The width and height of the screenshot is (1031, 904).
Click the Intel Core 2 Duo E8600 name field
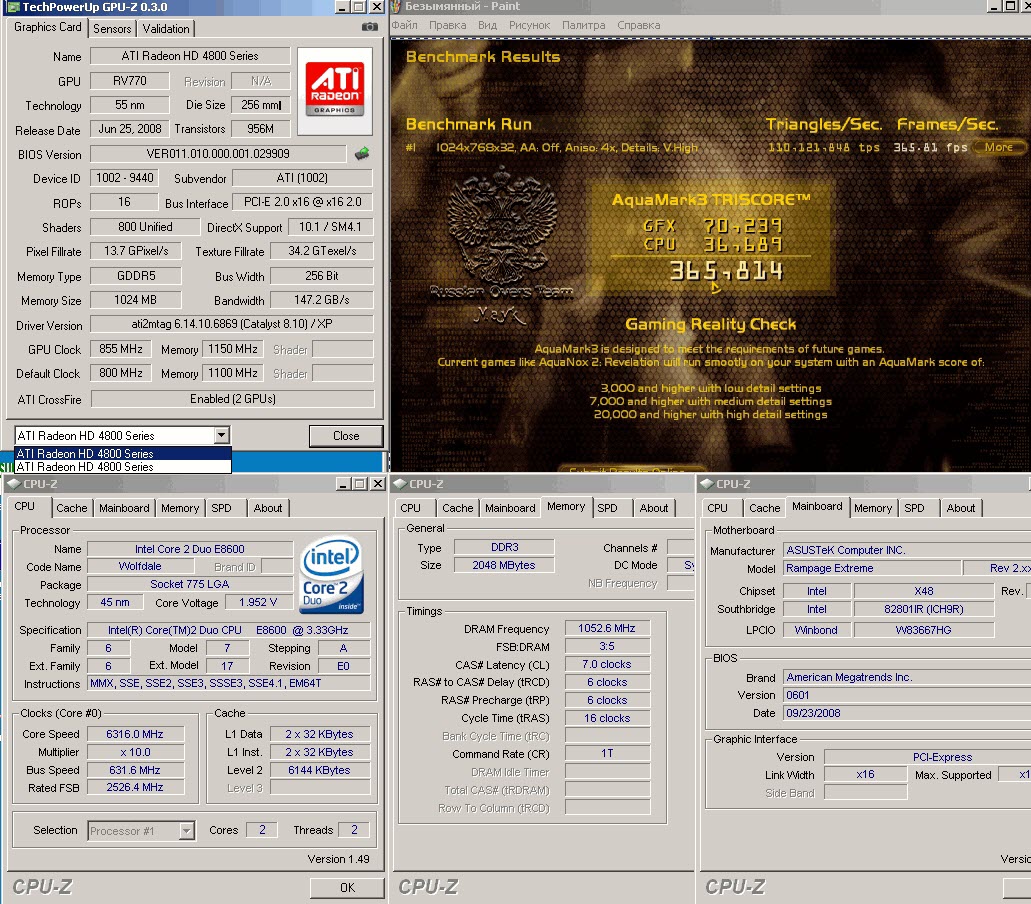190,549
